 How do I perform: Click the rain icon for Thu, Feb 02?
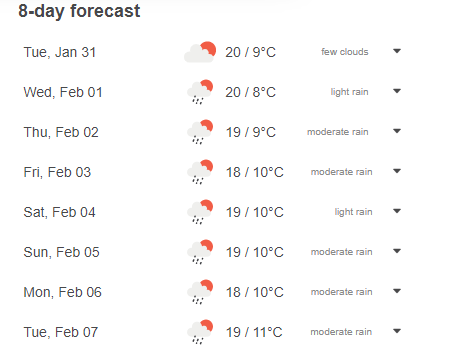[x=200, y=132]
